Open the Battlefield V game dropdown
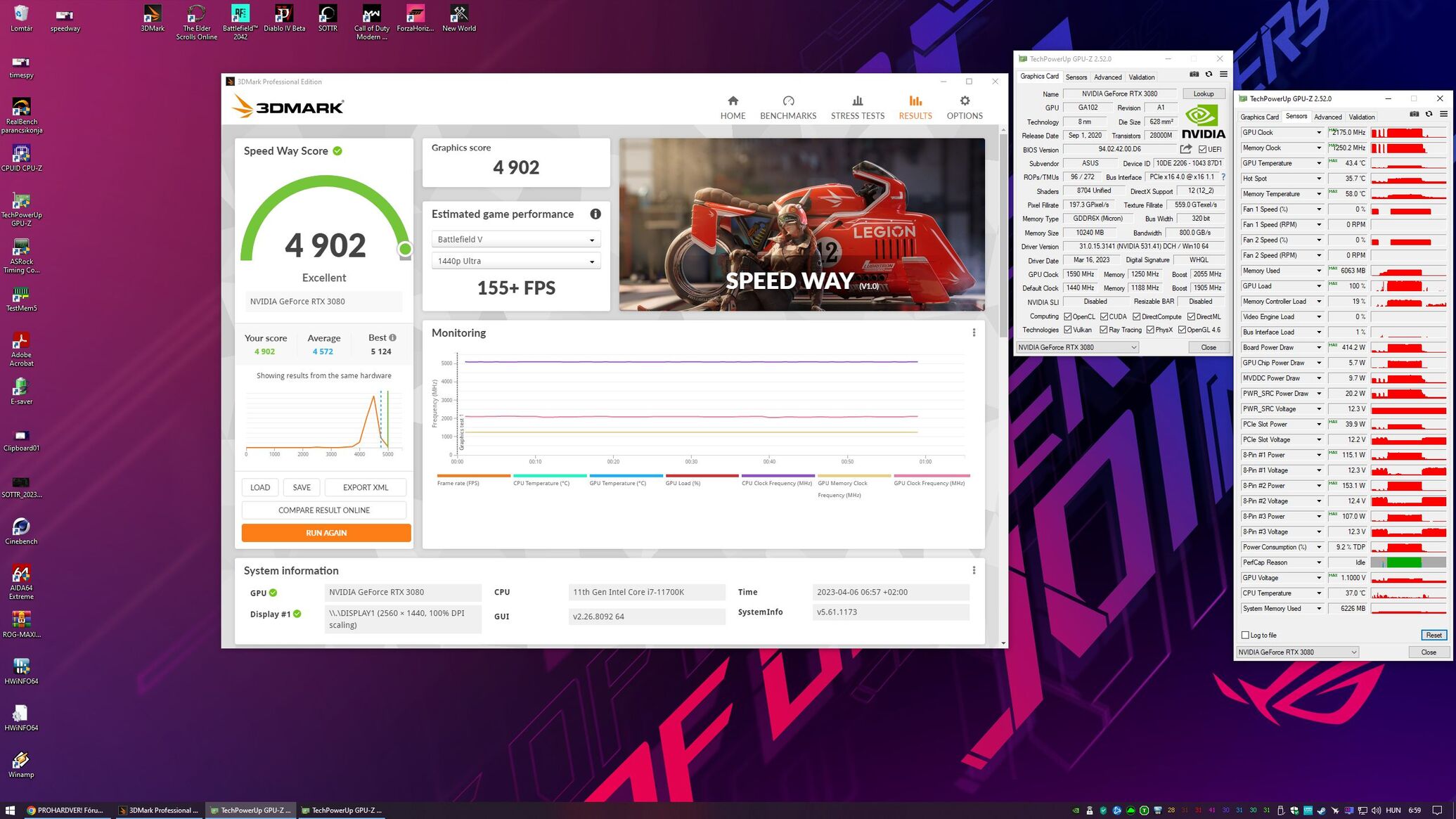This screenshot has width=1456, height=819. (515, 240)
